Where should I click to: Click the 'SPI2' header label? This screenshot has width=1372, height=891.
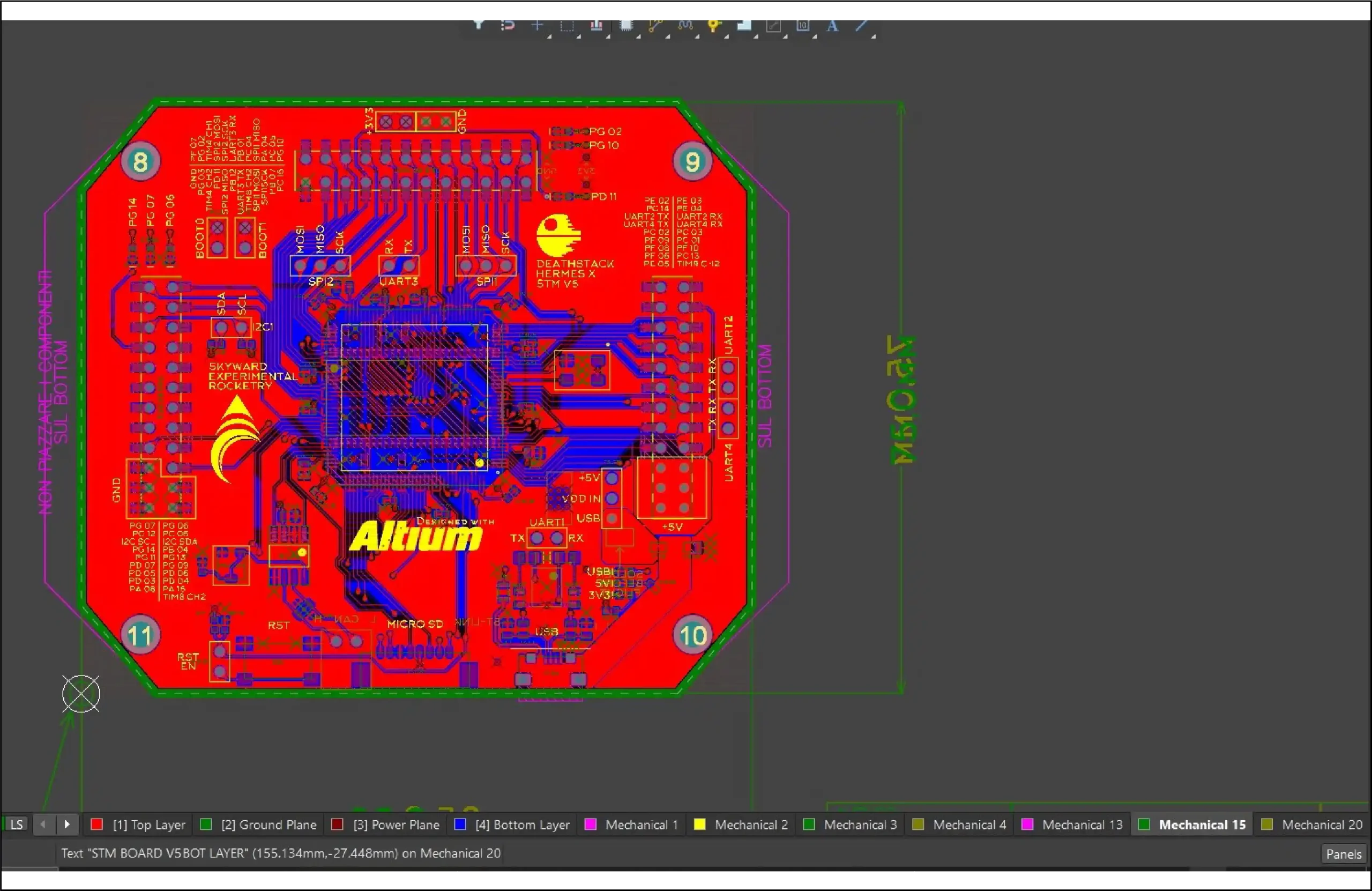click(321, 281)
